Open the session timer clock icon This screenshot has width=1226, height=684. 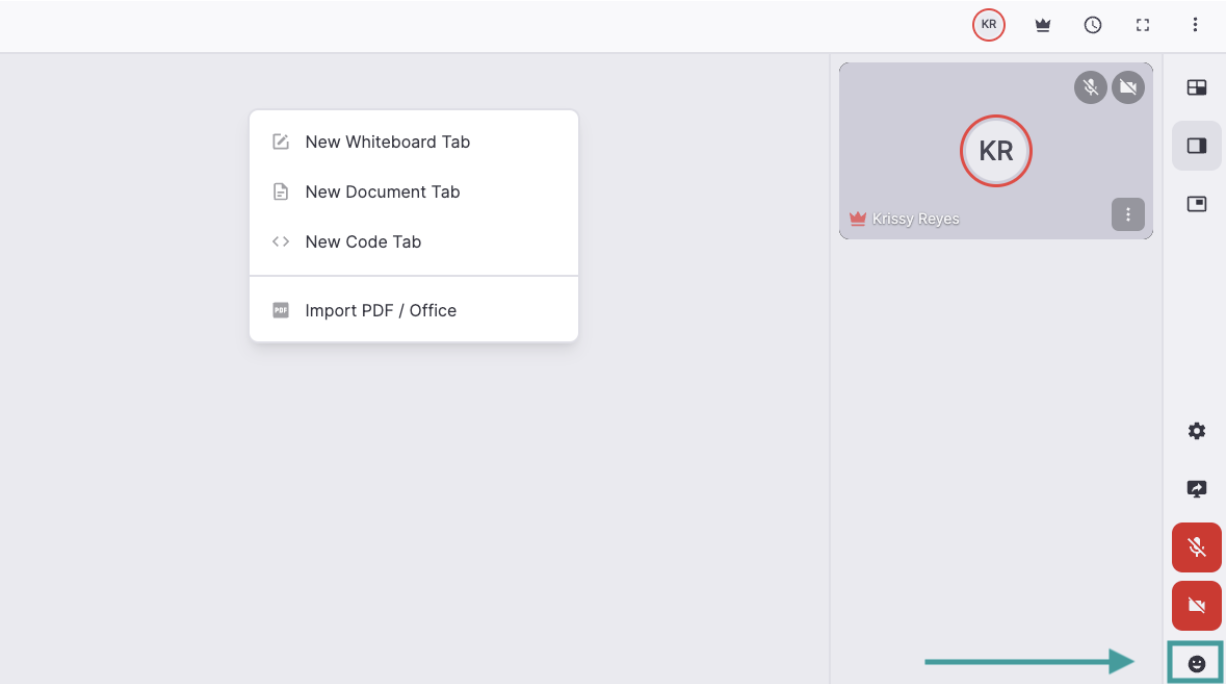[x=1093, y=26]
